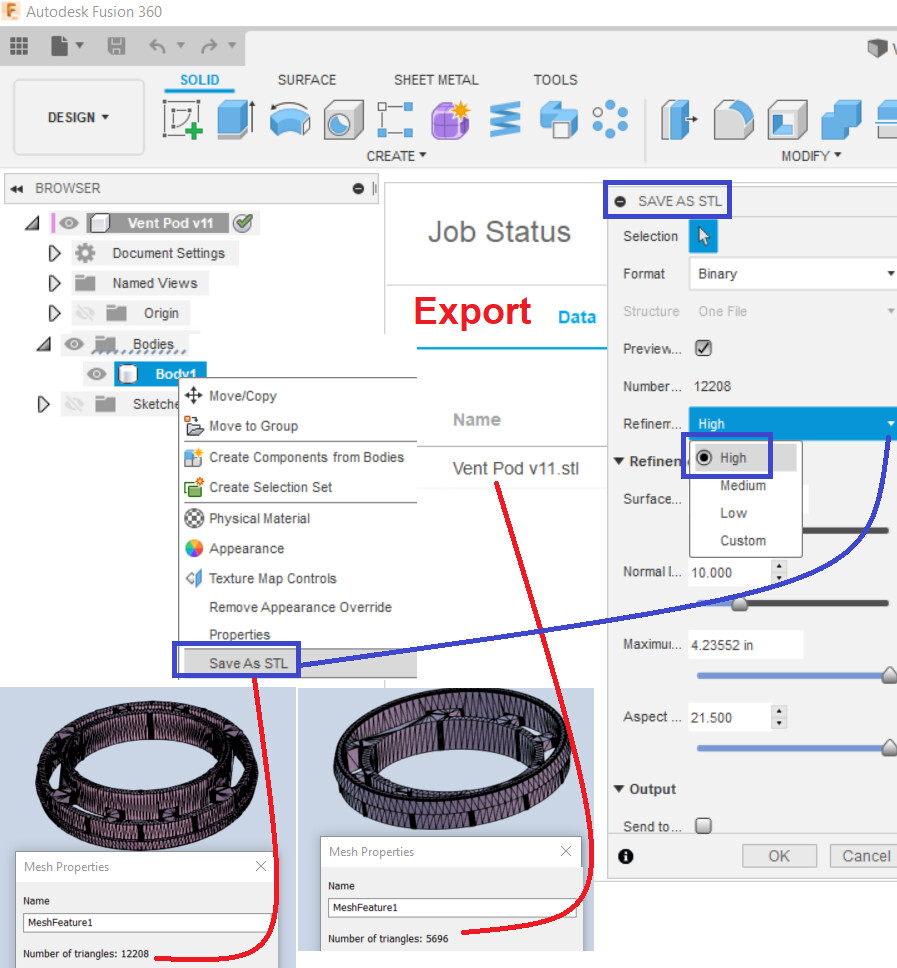Click the info icon in Save As STL

625,856
